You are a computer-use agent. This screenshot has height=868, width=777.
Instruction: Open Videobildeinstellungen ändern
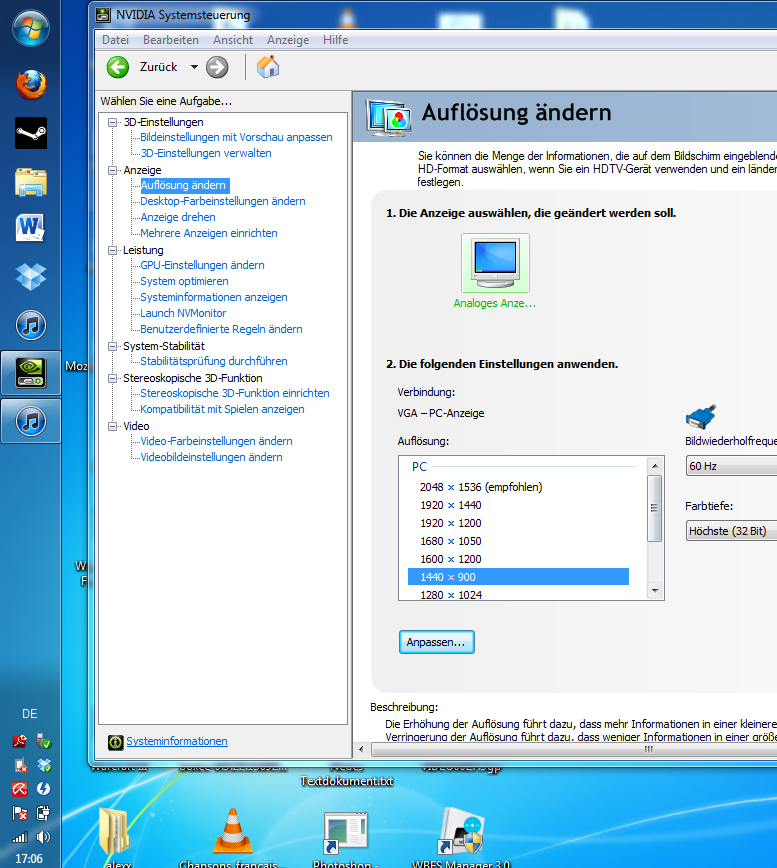point(211,458)
